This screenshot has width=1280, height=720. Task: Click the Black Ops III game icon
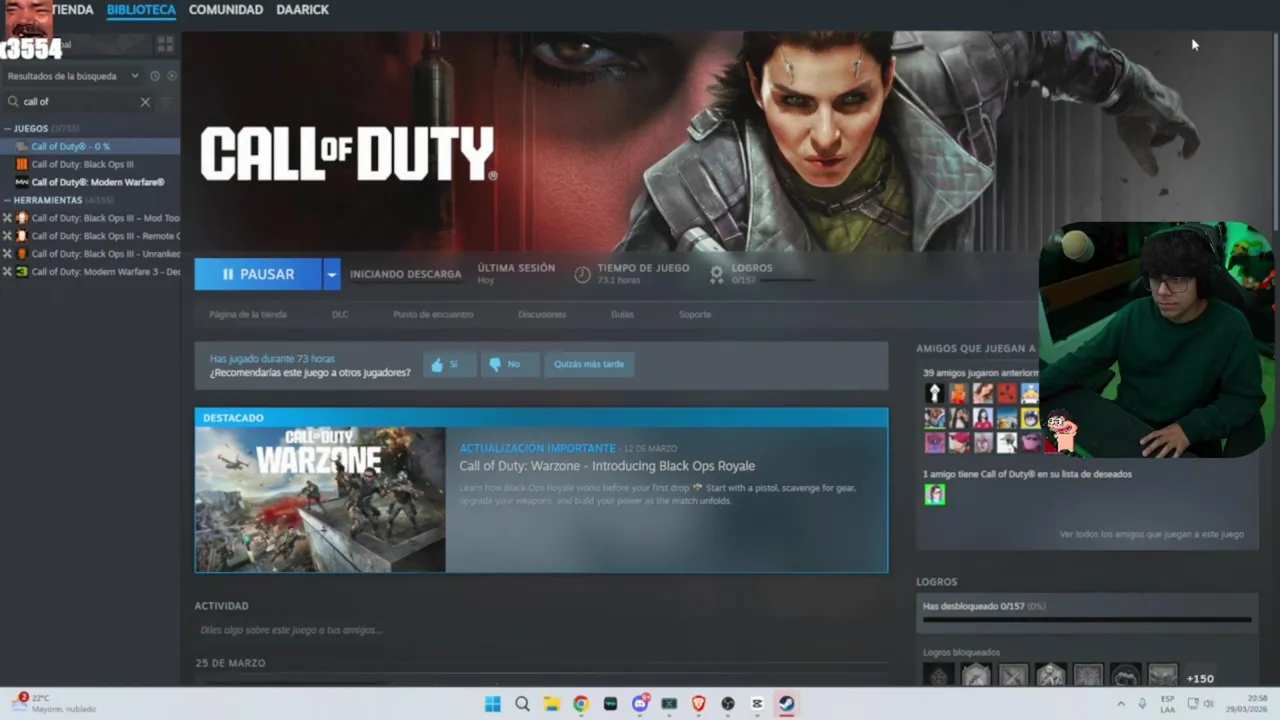(x=22, y=164)
